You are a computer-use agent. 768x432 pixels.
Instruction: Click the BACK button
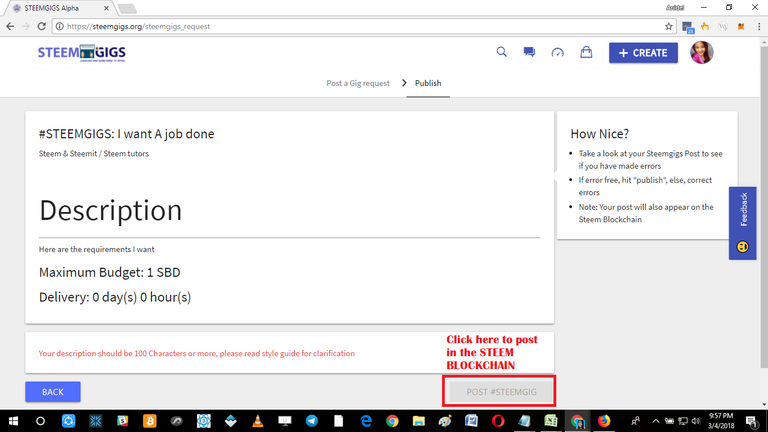[53, 392]
